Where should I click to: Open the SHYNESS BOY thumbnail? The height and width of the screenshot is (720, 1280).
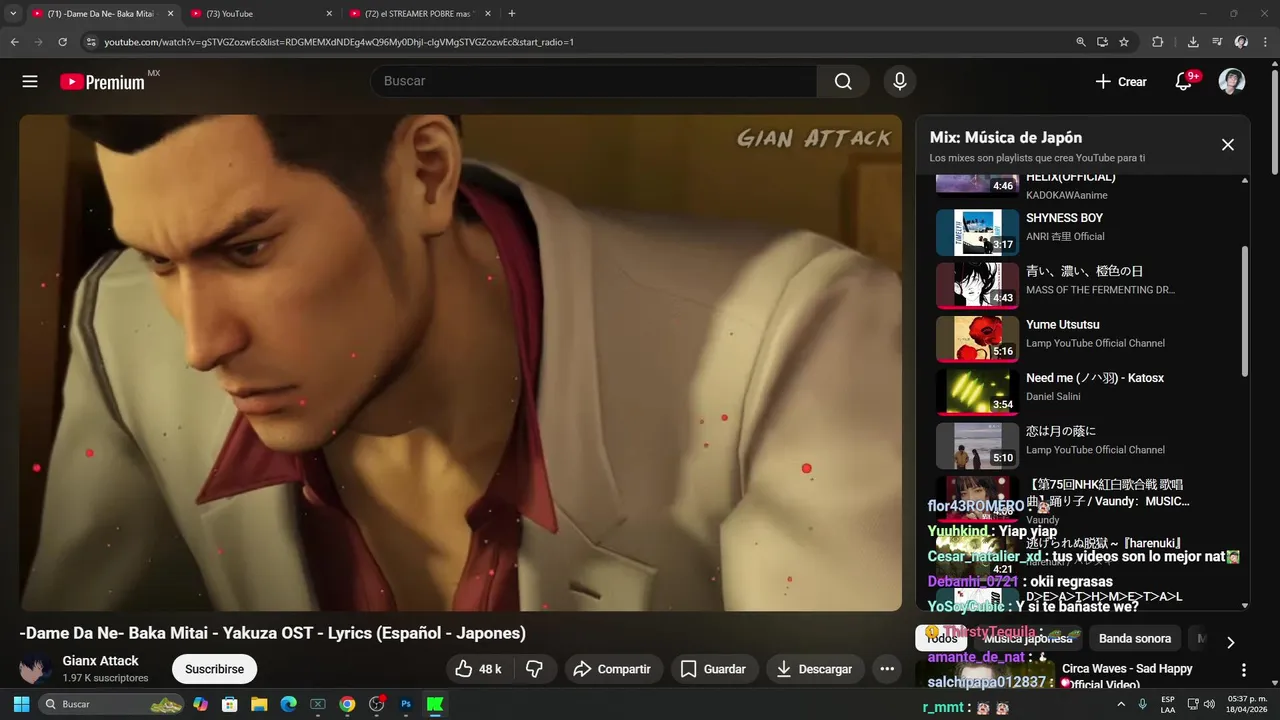[x=977, y=232]
